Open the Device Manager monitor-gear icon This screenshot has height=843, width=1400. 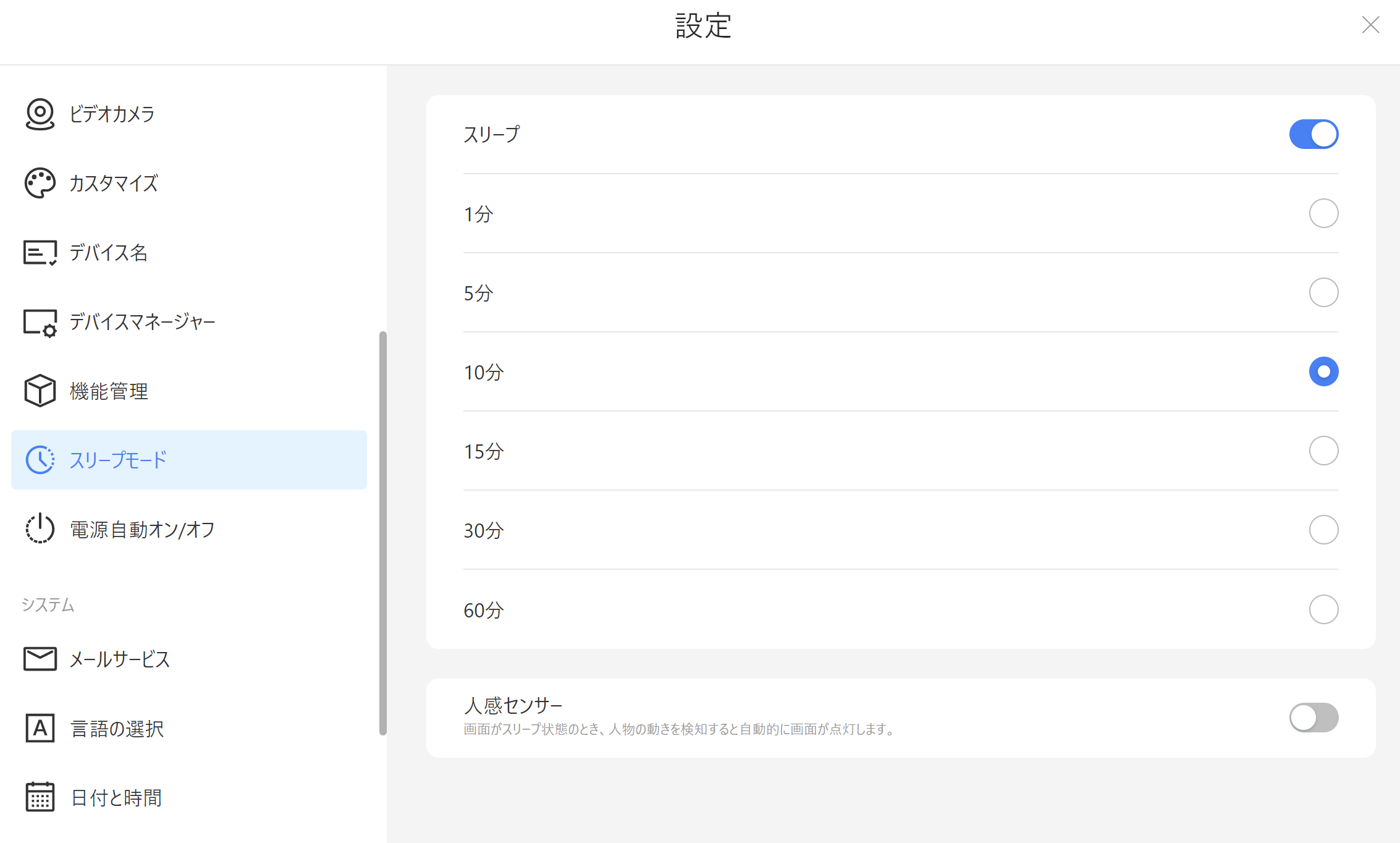point(40,322)
